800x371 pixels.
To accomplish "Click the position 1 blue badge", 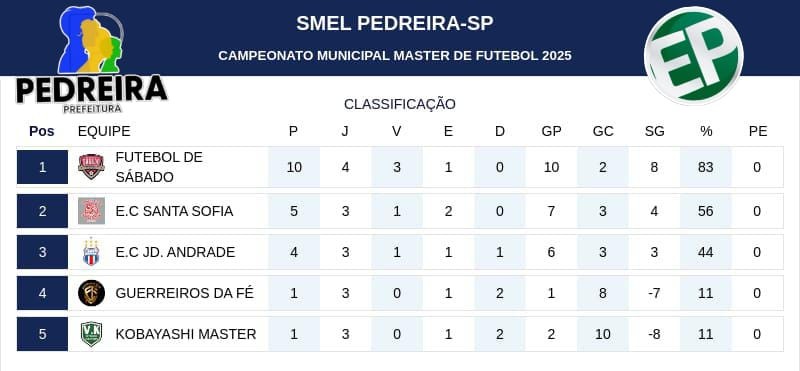I will (x=42, y=167).
